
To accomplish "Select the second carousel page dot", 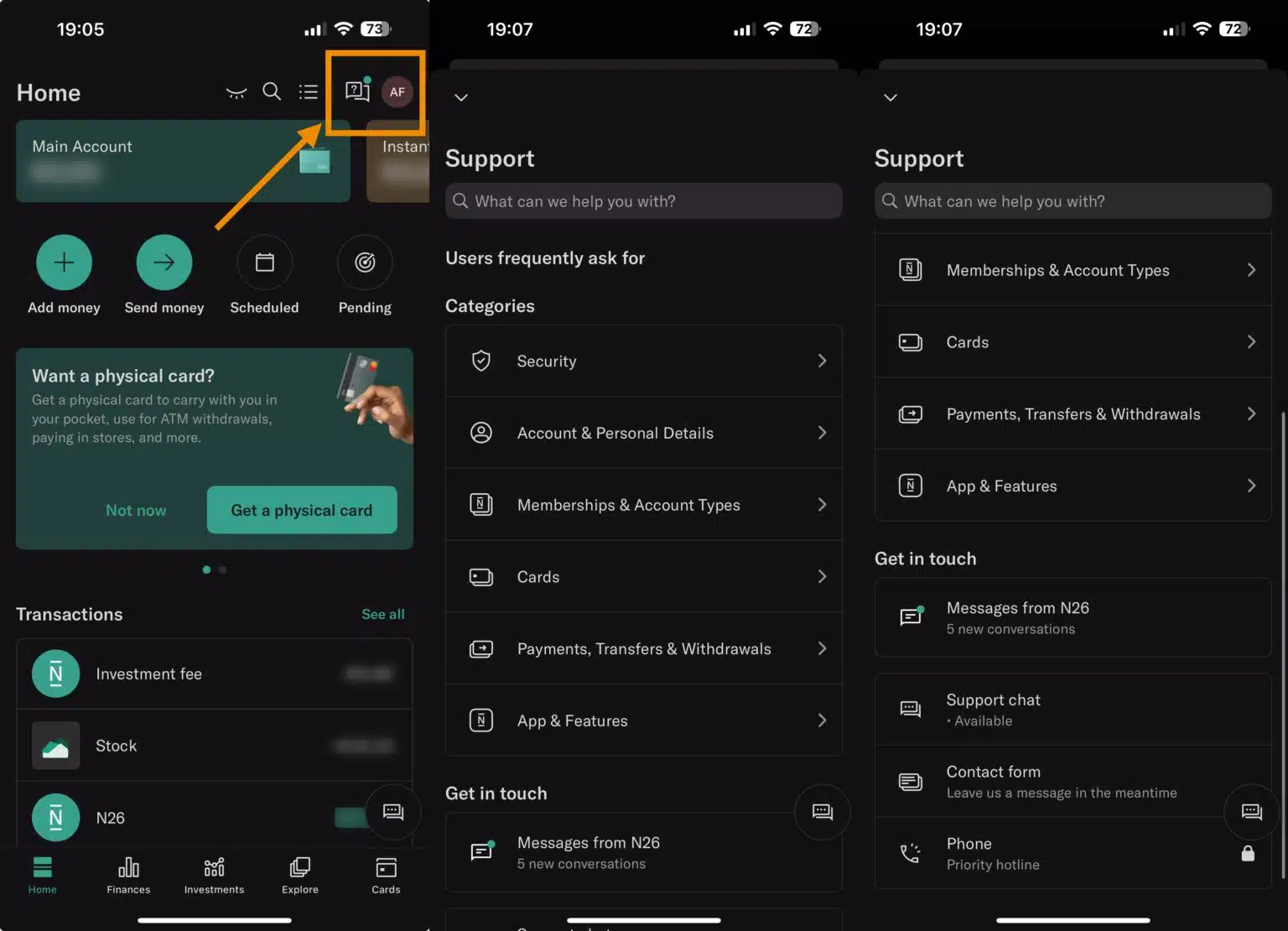I will pos(222,570).
